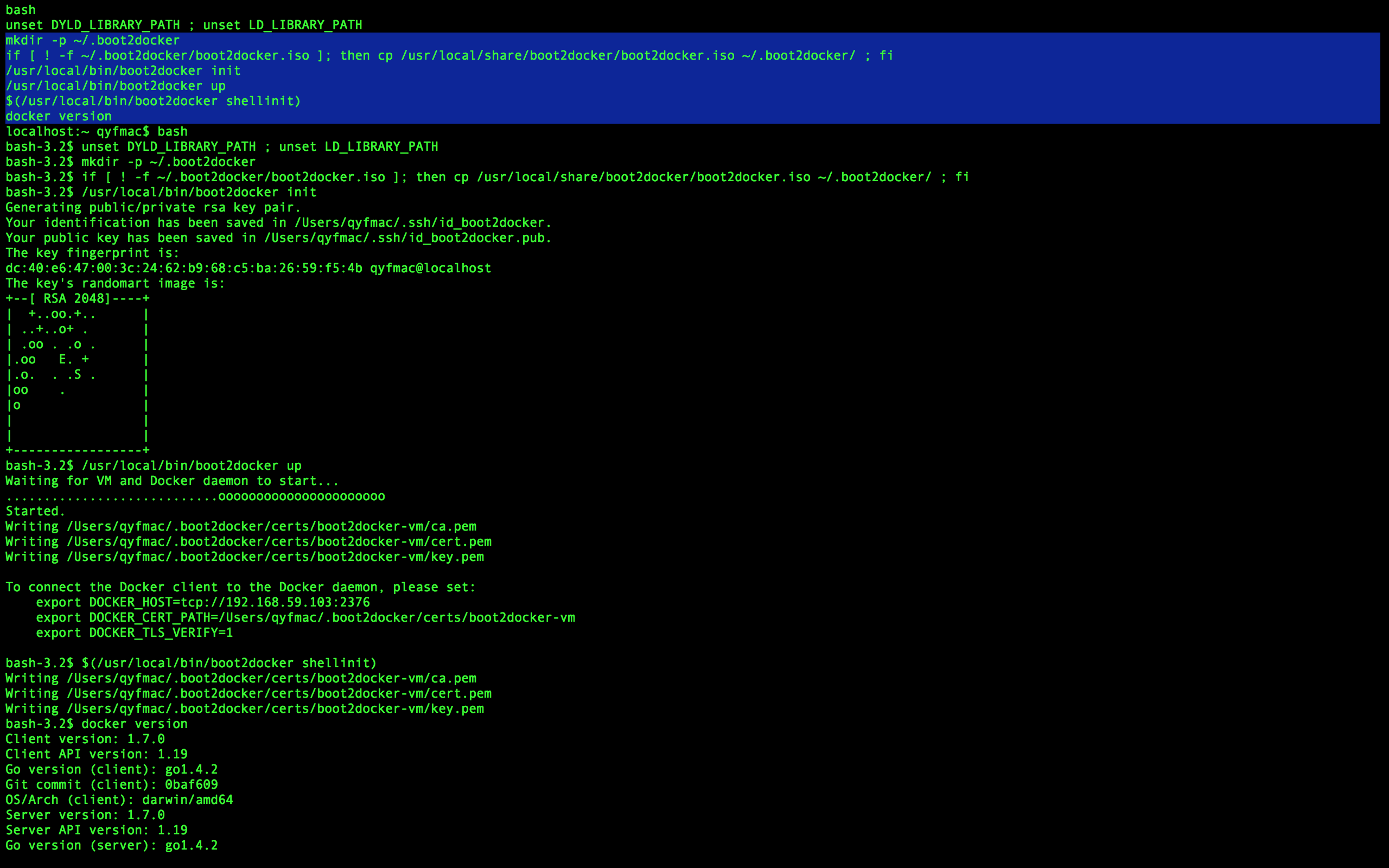The image size is (1389, 868).
Task: Click 'To connect the Docker client' message line
Action: click(240, 588)
